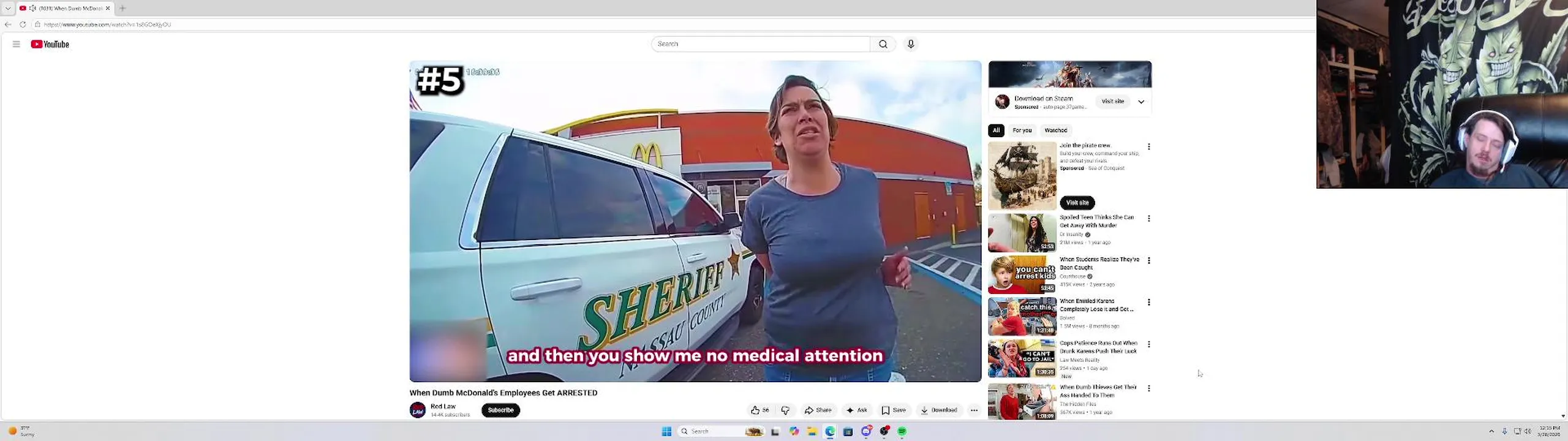The image size is (1568, 441).
Task: Visit site on Steam sponsored banner
Action: click(1112, 102)
